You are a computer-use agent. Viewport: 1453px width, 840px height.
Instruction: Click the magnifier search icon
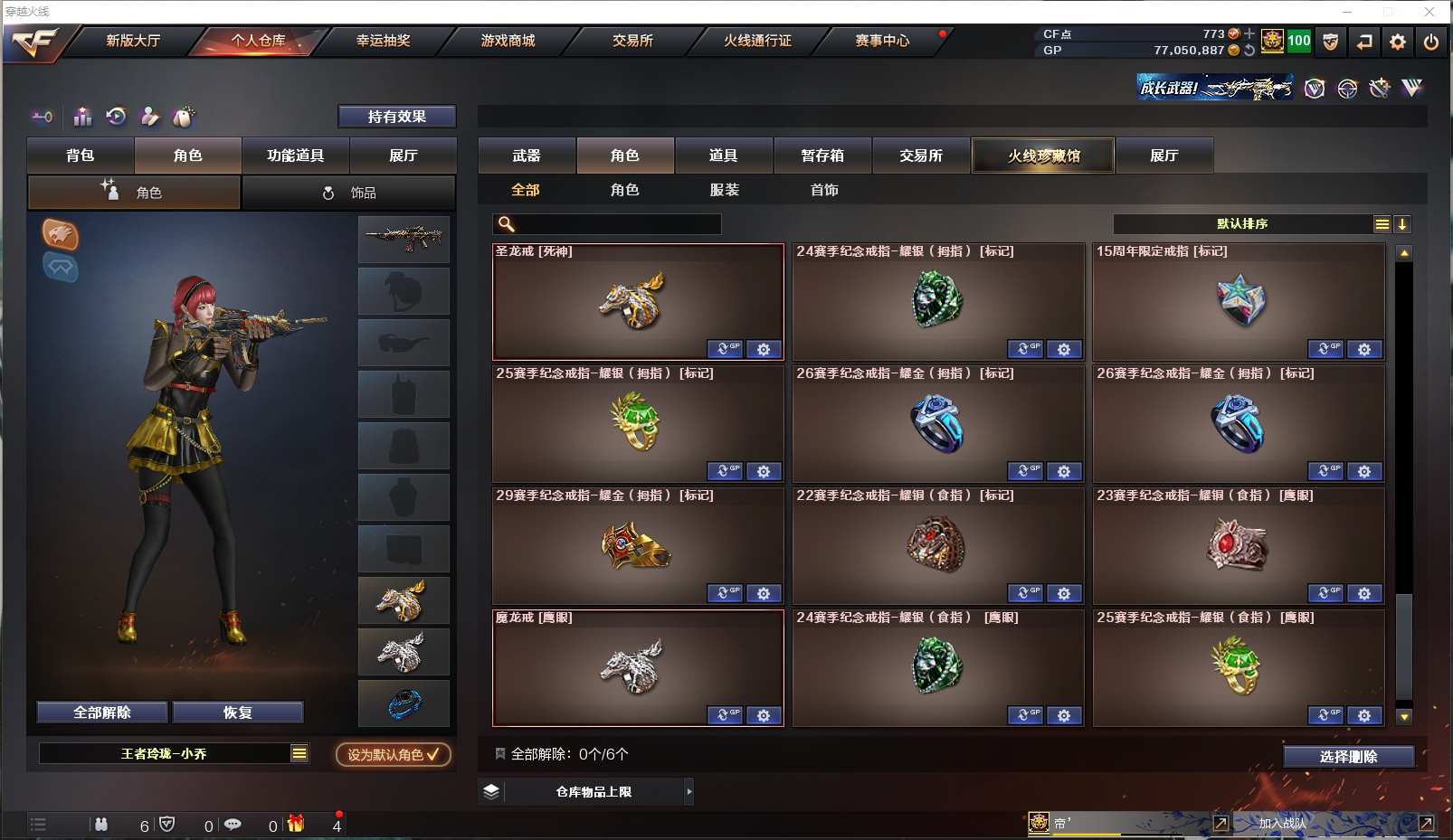[x=507, y=224]
